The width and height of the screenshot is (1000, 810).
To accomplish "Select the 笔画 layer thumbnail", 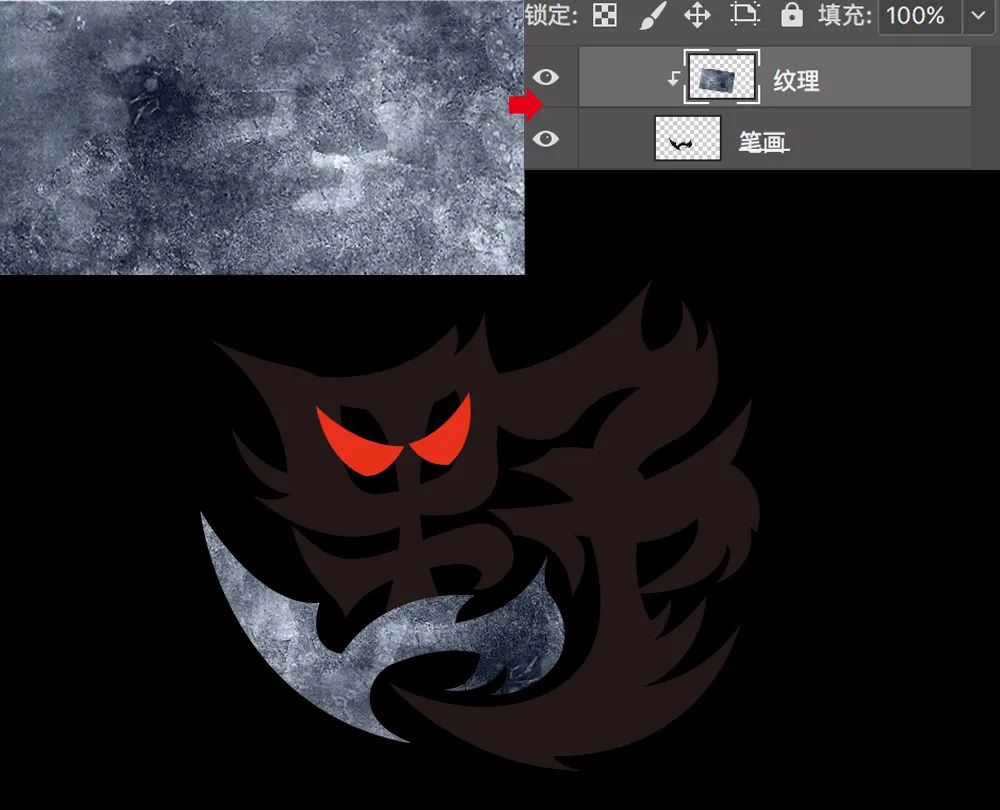I will point(687,140).
